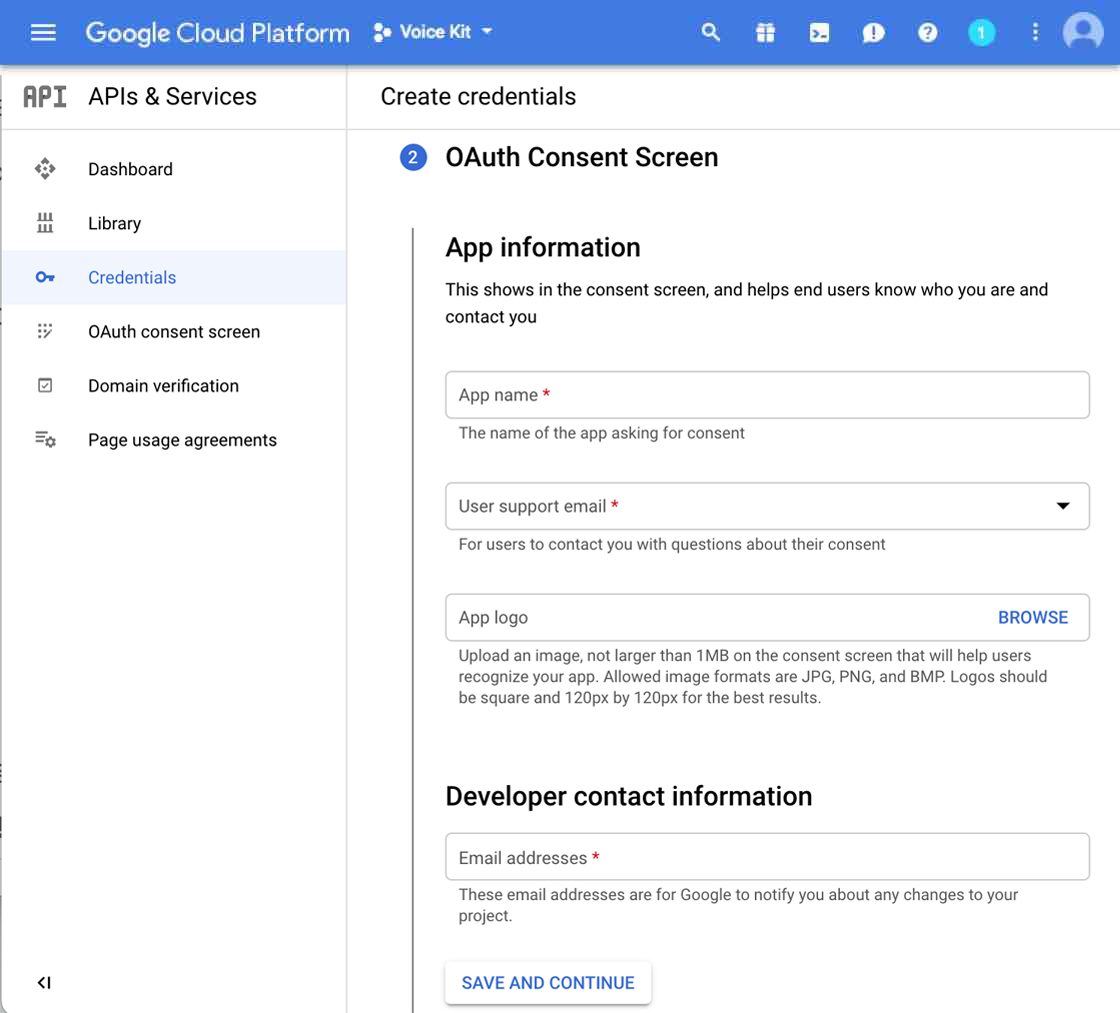Open the user account avatar
1120x1013 pixels.
click(x=1083, y=31)
